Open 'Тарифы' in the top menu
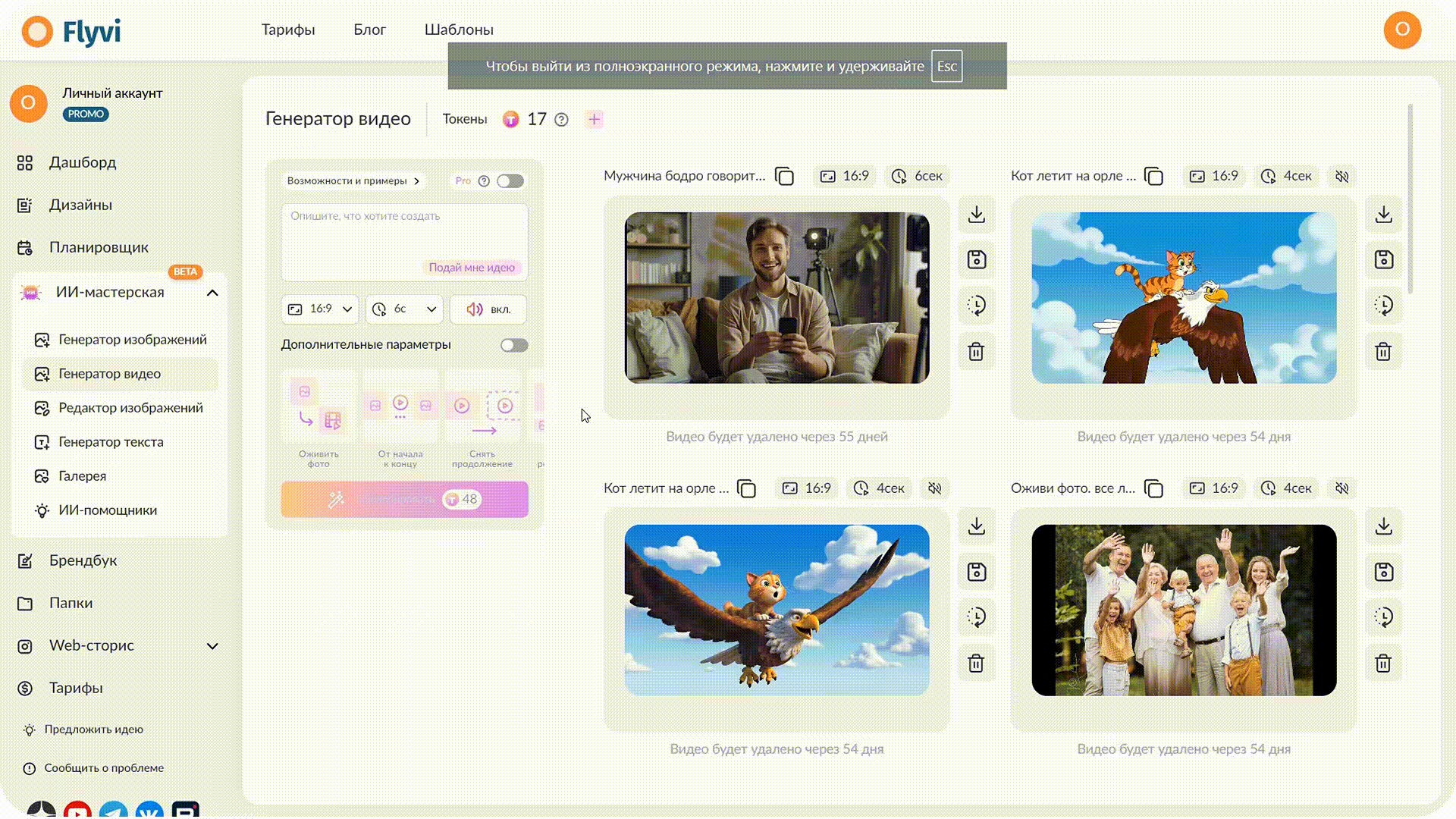Image resolution: width=1456 pixels, height=819 pixels. 288,30
